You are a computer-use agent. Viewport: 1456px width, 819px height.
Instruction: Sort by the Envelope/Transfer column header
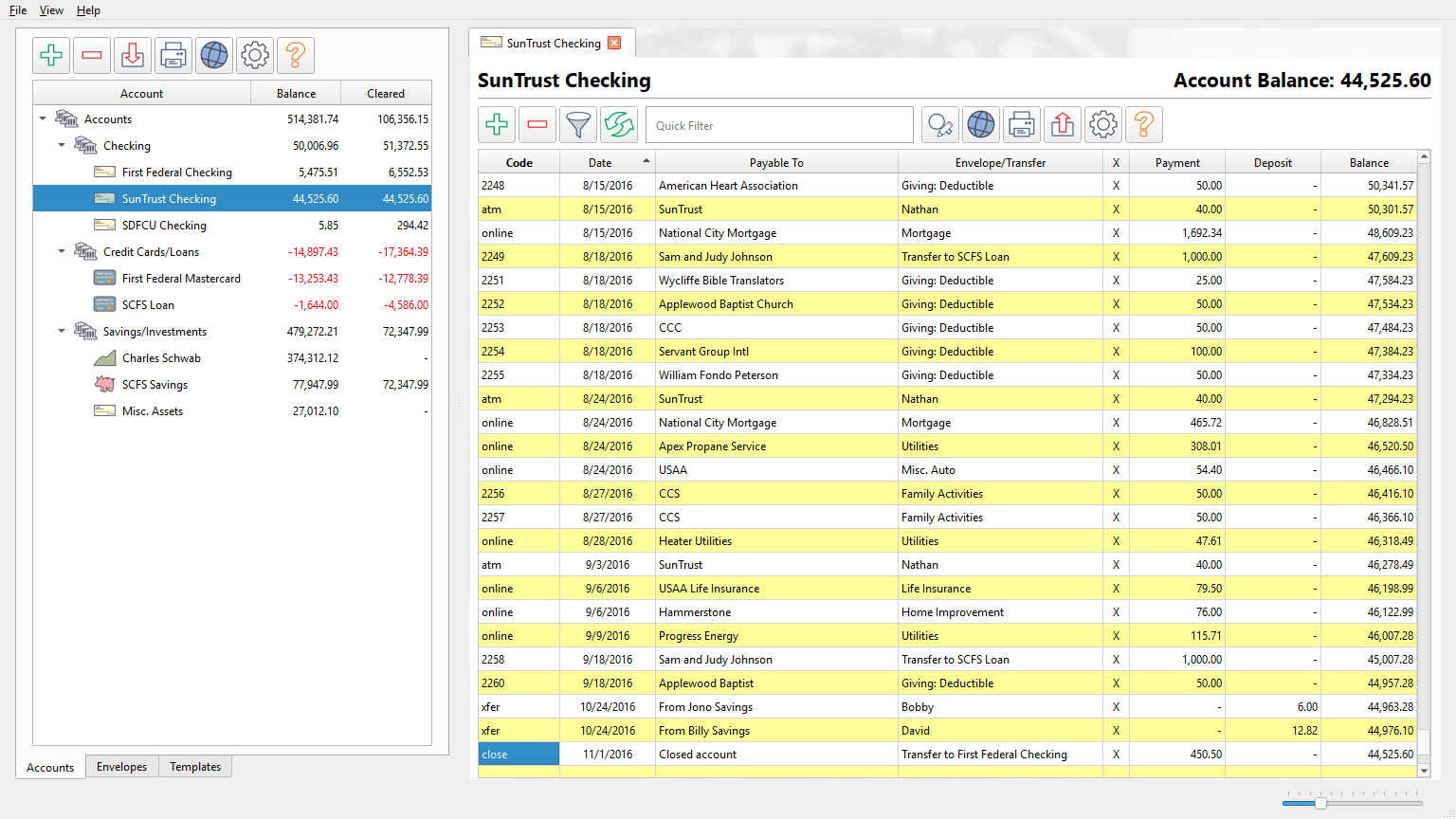pyautogui.click(x=1000, y=162)
